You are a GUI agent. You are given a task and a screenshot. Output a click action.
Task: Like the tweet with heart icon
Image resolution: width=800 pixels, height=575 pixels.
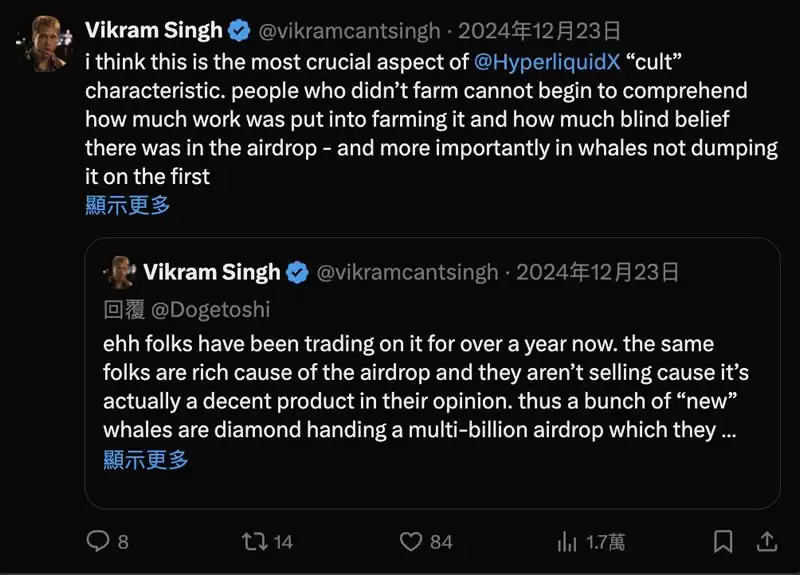411,541
